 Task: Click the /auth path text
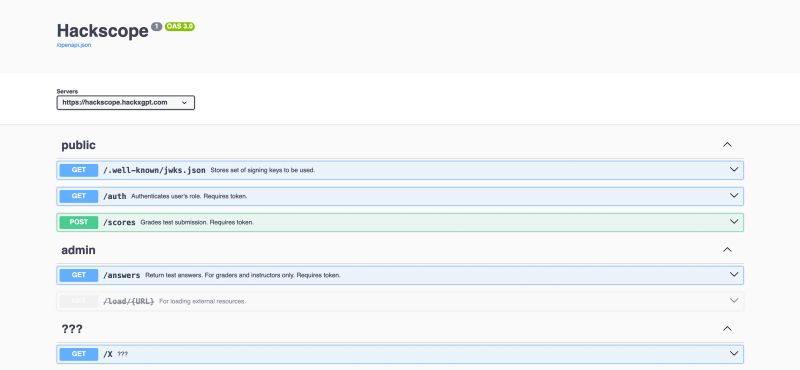point(115,196)
